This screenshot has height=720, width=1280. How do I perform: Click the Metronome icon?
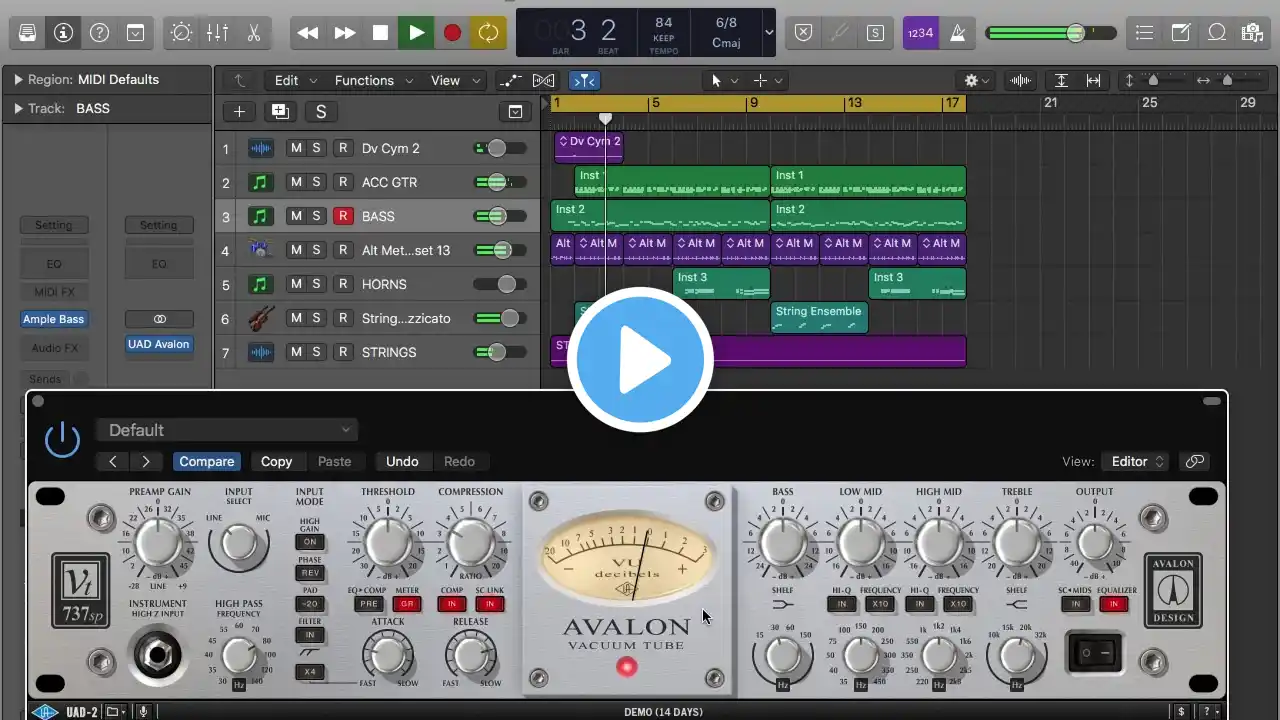pyautogui.click(x=957, y=33)
